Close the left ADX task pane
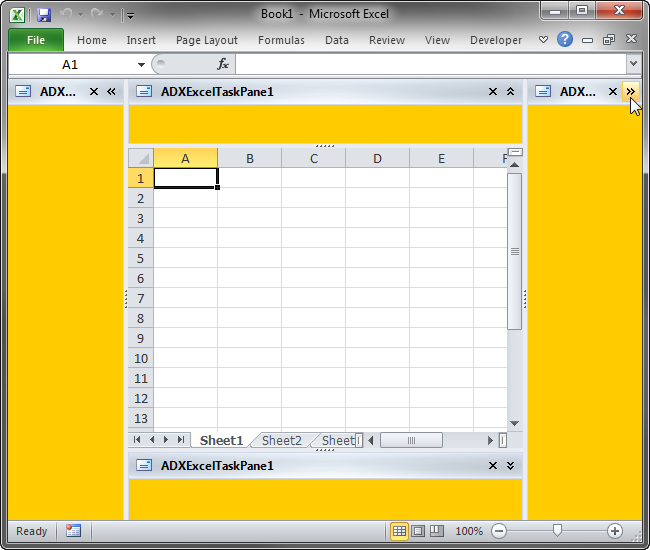 click(94, 92)
